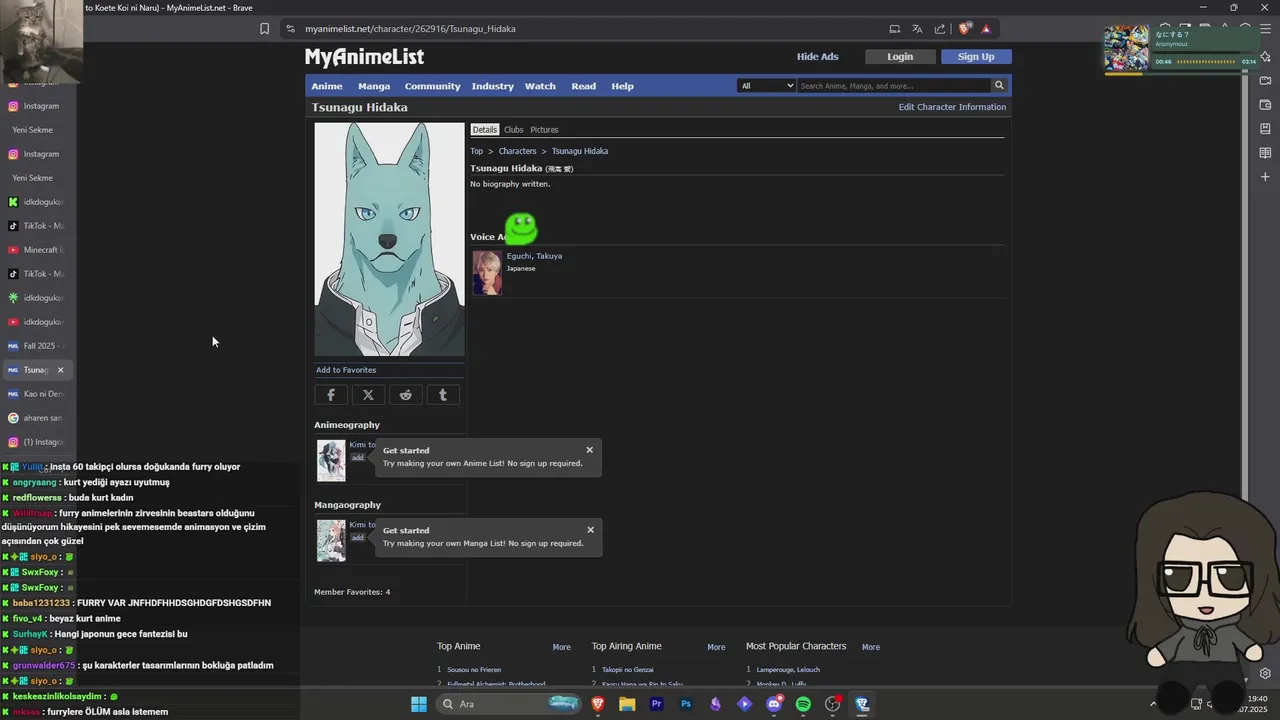The width and height of the screenshot is (1280, 720).
Task: Share character via X (Twitter) icon
Action: 368,395
